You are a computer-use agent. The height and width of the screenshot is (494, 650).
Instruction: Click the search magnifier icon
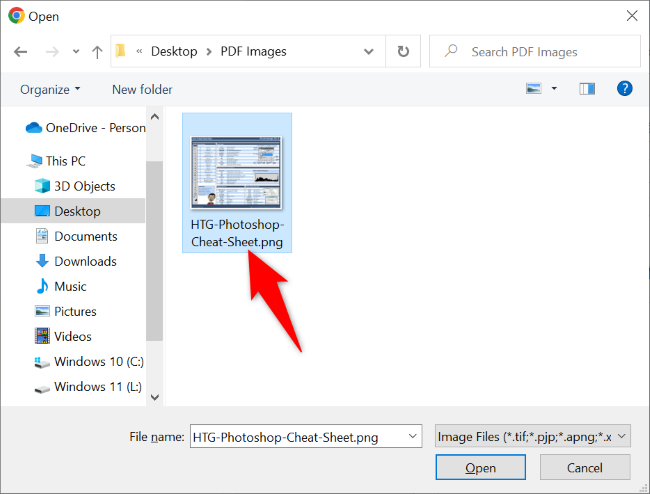pos(451,51)
